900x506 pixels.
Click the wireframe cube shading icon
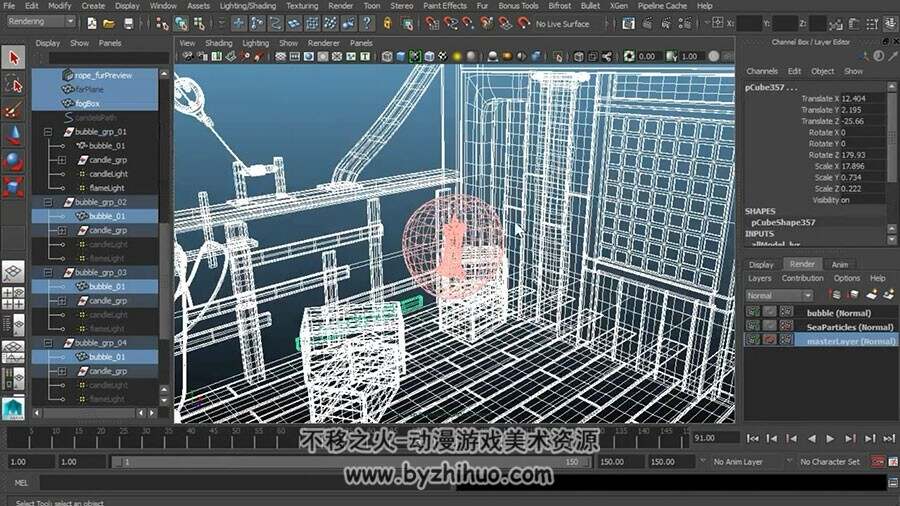[387, 56]
